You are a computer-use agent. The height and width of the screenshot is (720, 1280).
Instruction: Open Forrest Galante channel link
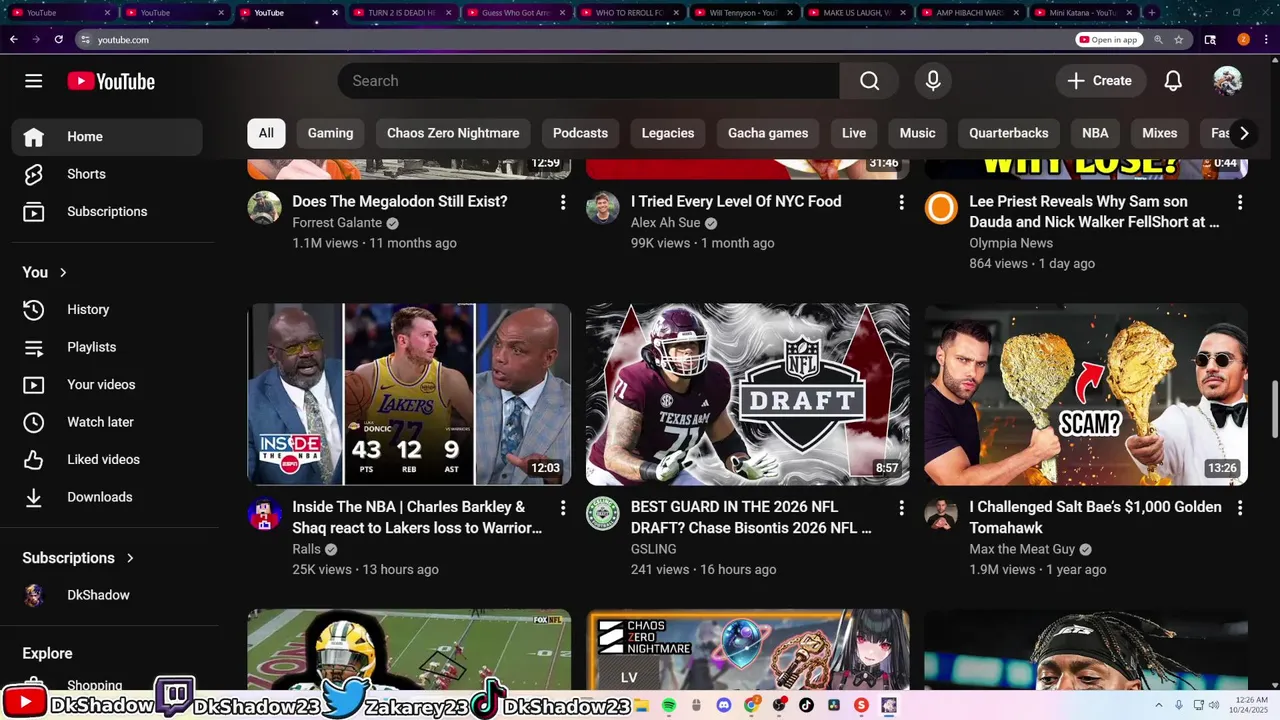tap(337, 223)
